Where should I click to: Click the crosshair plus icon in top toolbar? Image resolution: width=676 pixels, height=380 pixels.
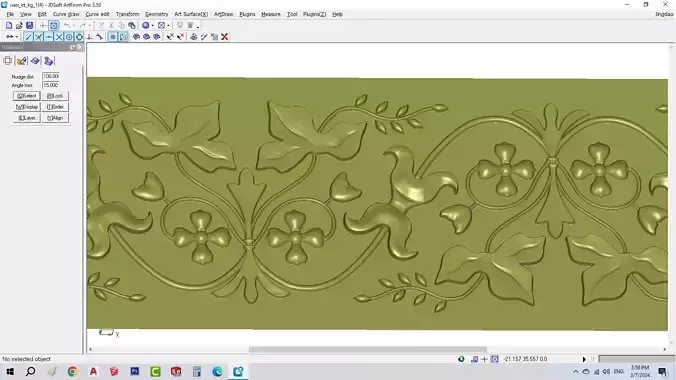tap(43, 25)
